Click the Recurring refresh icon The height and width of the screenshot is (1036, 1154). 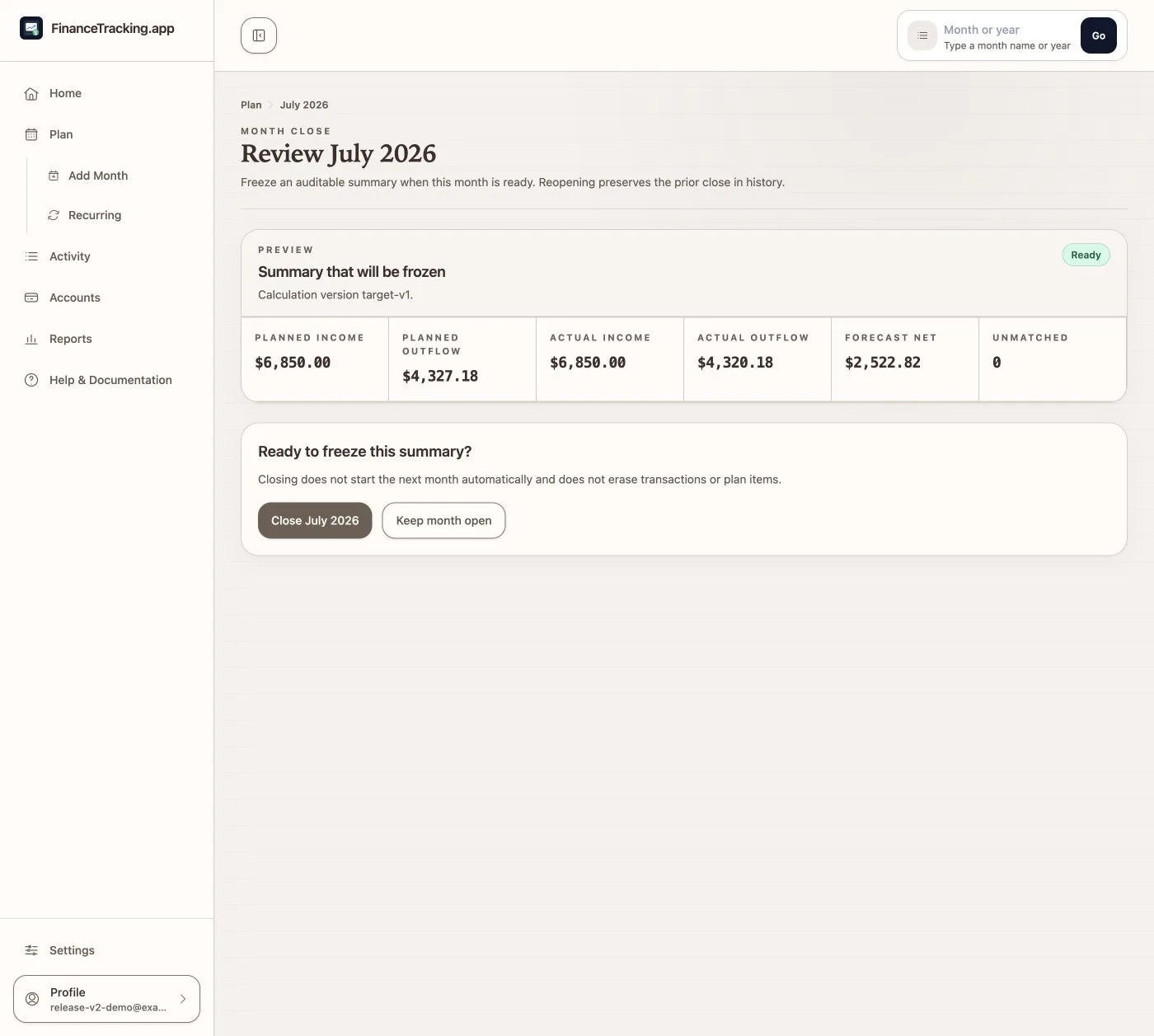[54, 215]
